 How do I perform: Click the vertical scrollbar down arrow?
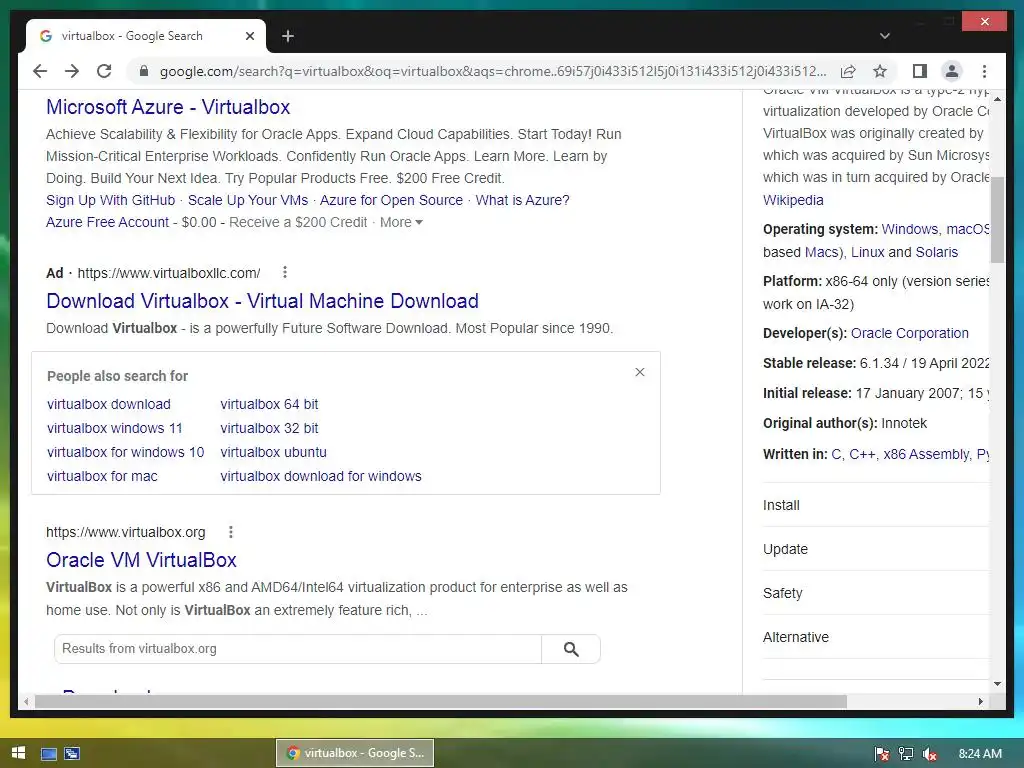997,684
